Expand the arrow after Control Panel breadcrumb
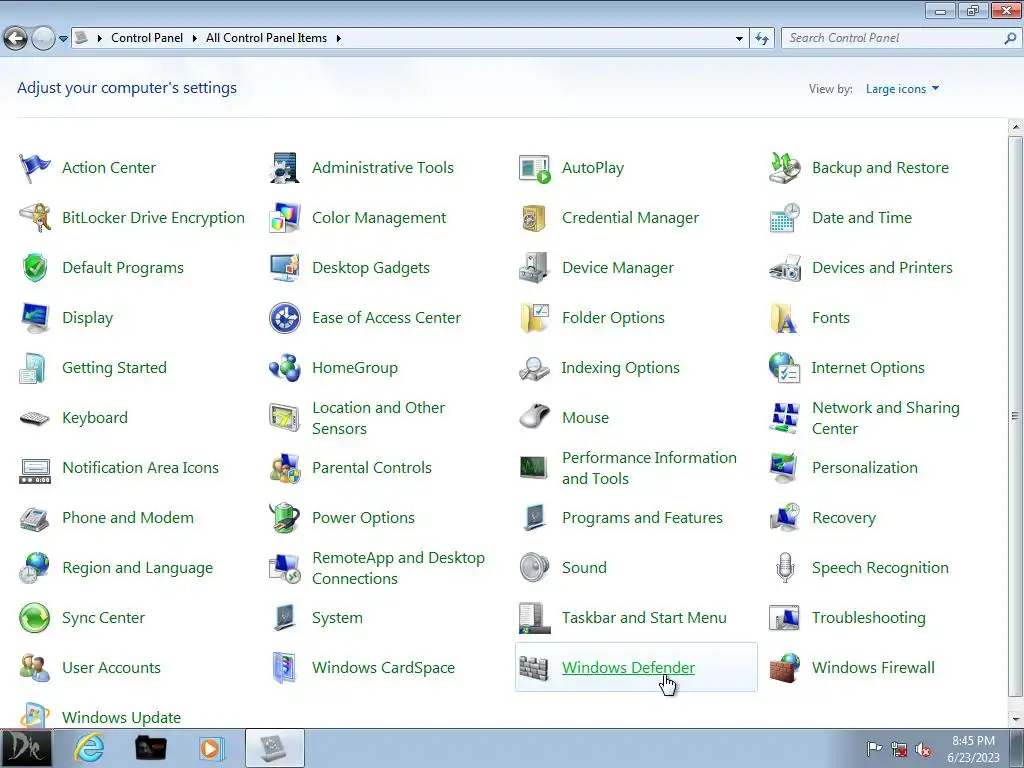The height and width of the screenshot is (768, 1024). [x=194, y=39]
